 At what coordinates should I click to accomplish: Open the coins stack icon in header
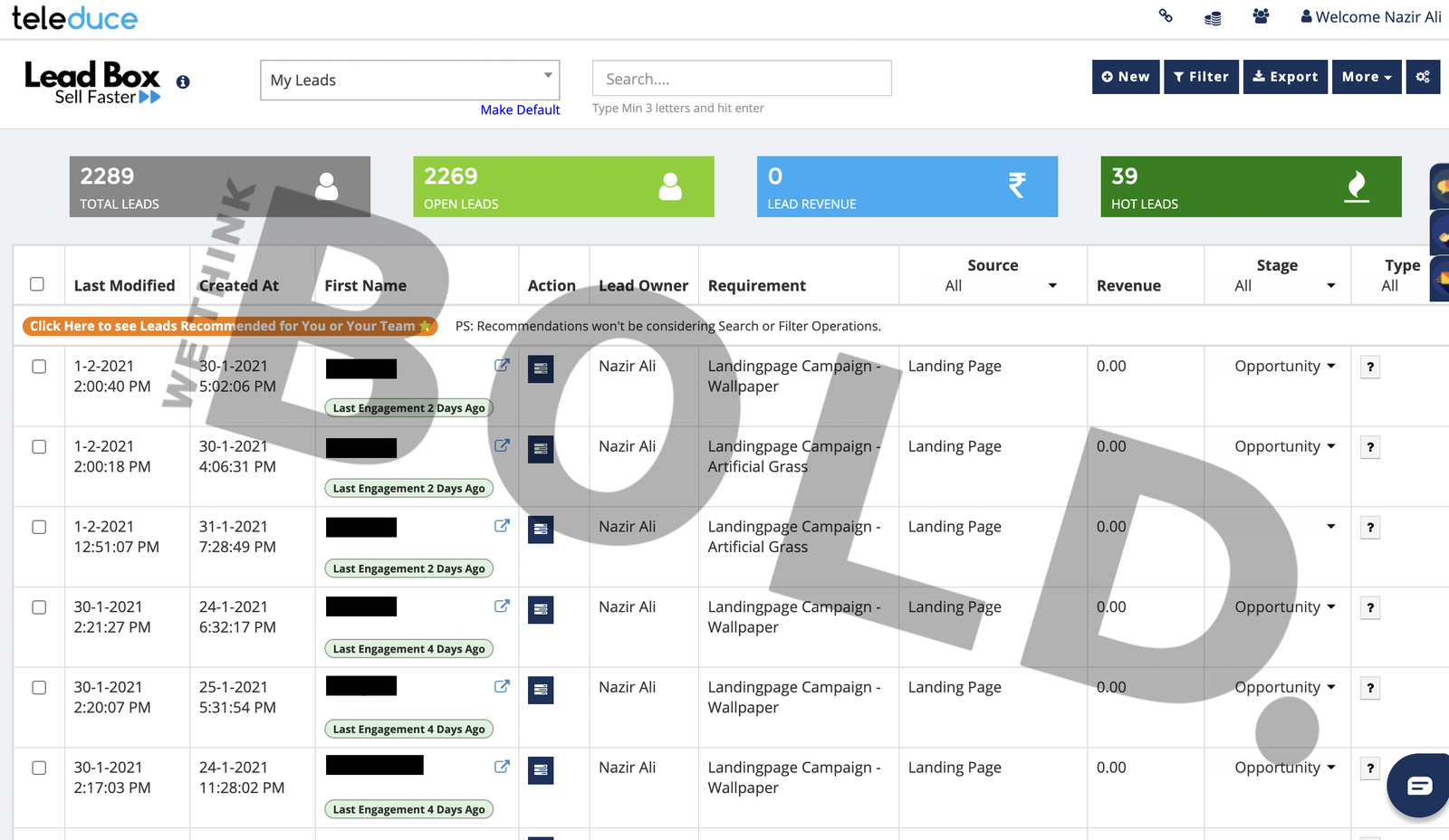pyautogui.click(x=1213, y=17)
